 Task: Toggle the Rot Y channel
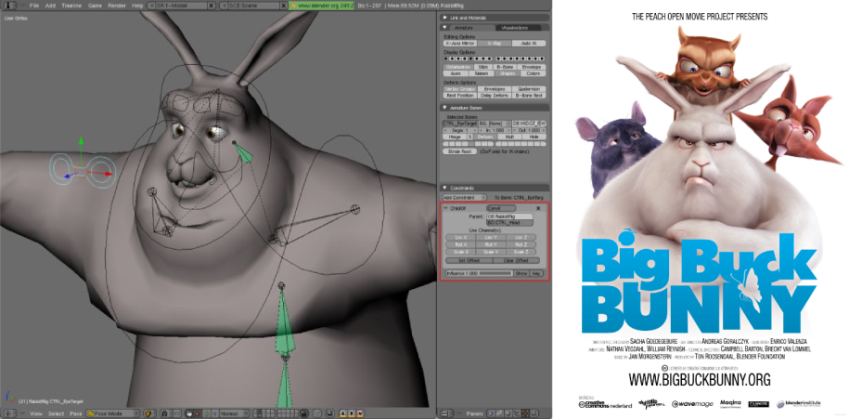tap(491, 245)
